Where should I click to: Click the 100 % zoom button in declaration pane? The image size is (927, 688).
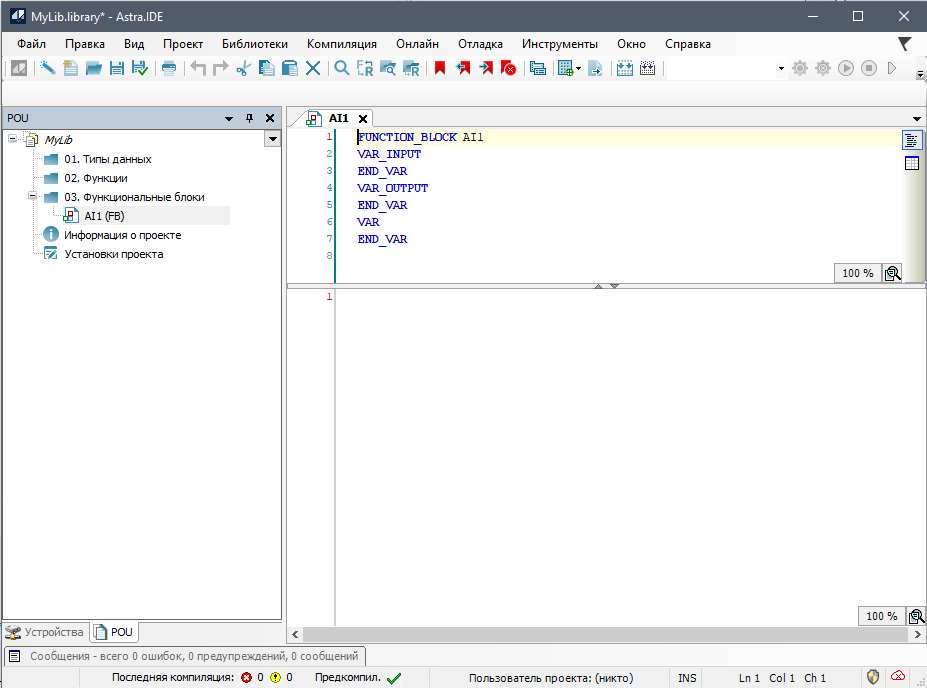857,273
